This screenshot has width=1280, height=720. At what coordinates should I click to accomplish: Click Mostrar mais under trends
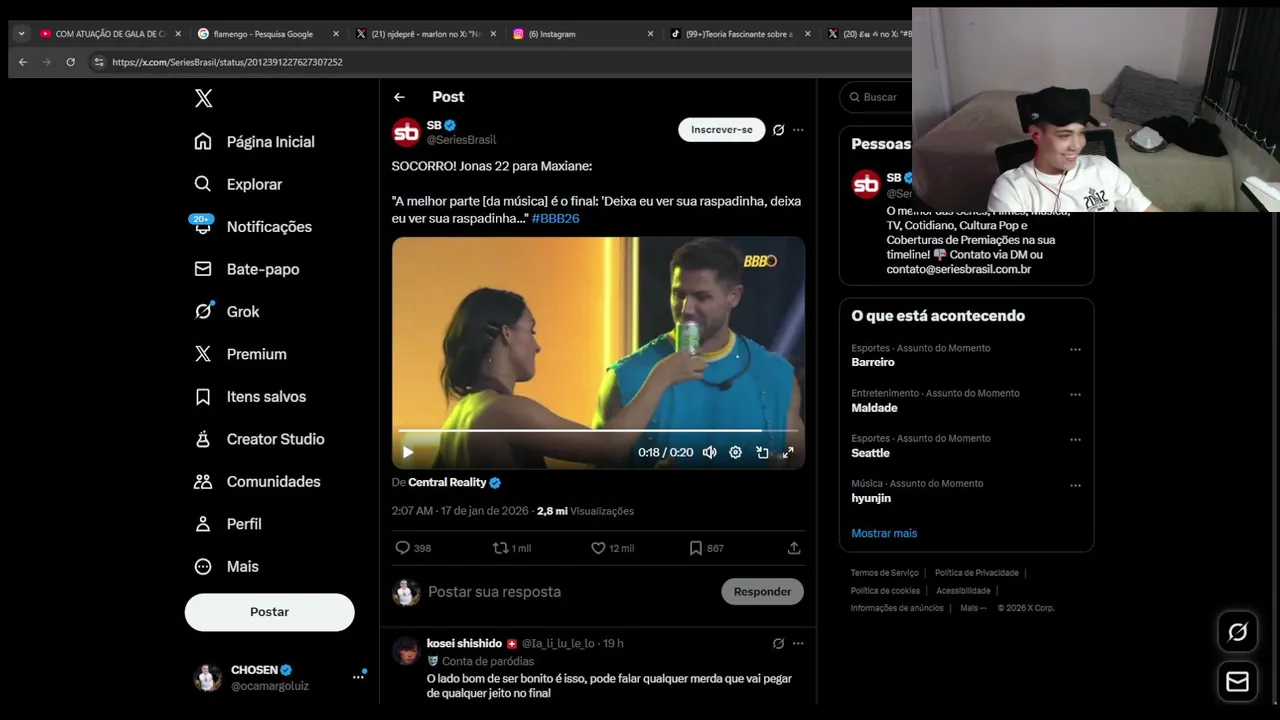click(x=884, y=533)
